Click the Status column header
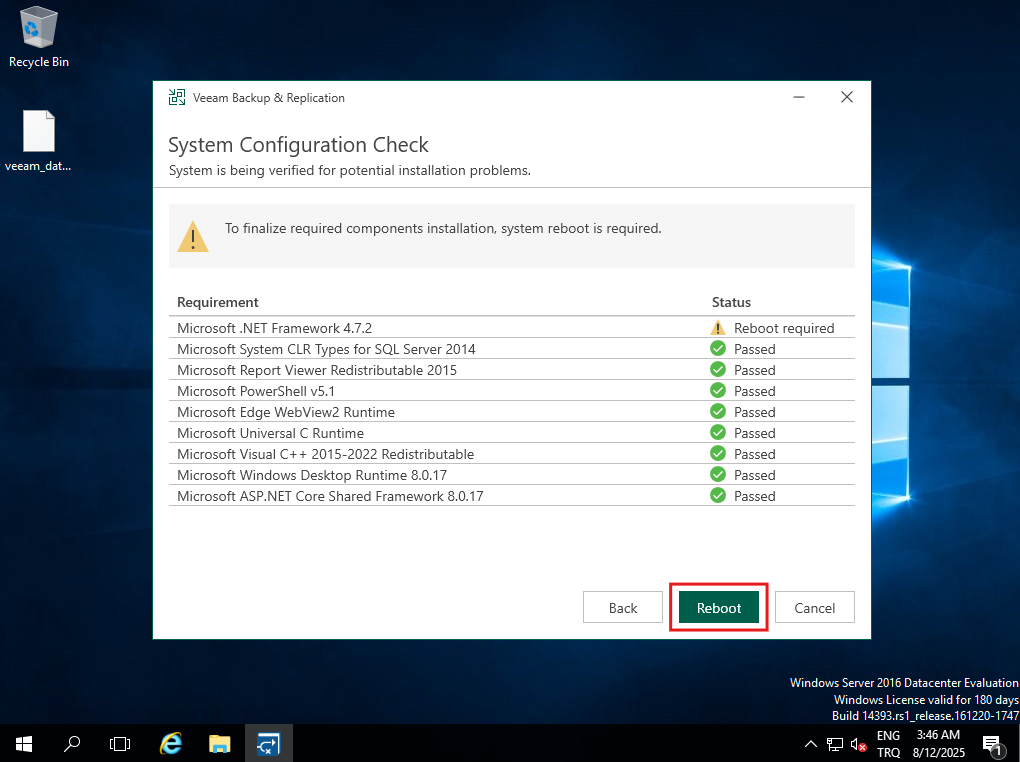1020x762 pixels. [731, 302]
